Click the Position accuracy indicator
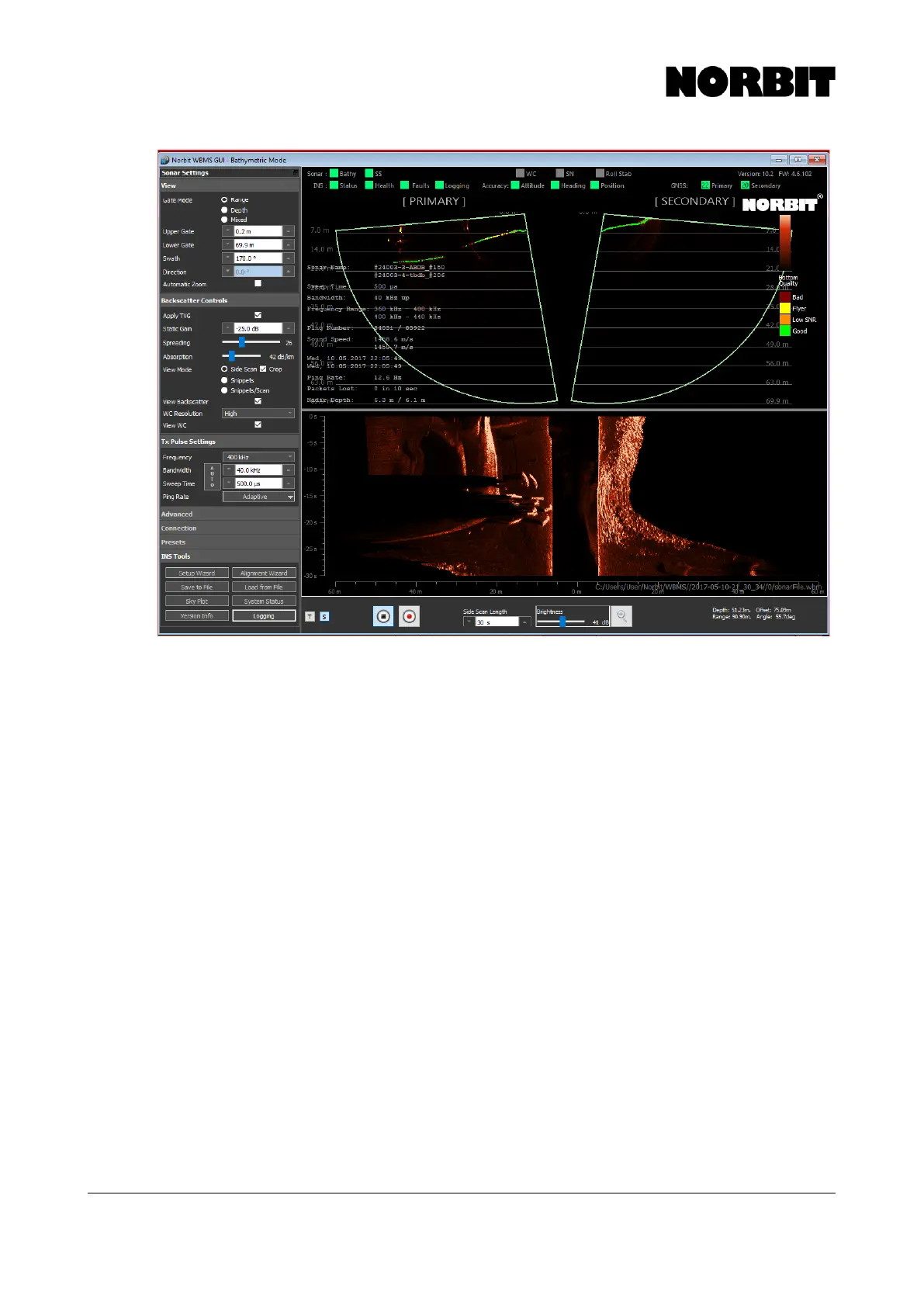Viewport: 924px width, 1306px height. click(x=595, y=185)
